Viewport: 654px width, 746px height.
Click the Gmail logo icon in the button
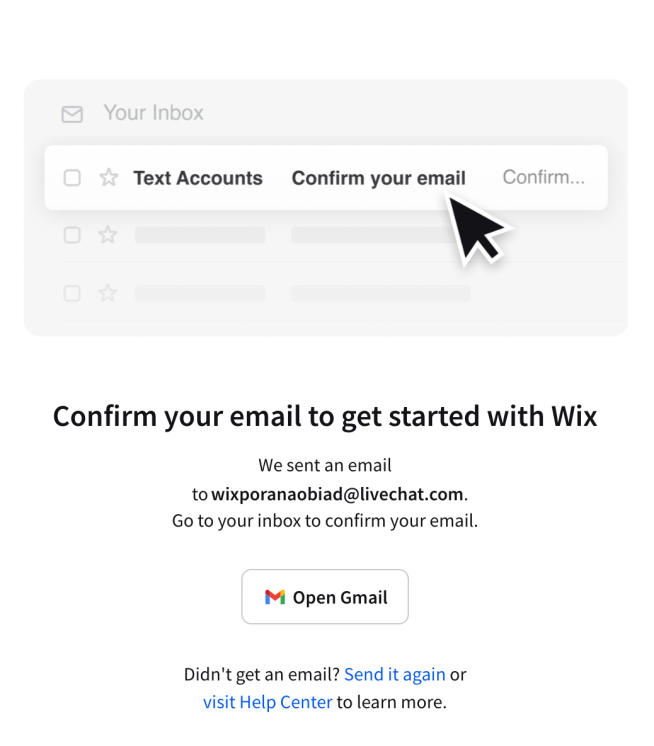tap(275, 597)
